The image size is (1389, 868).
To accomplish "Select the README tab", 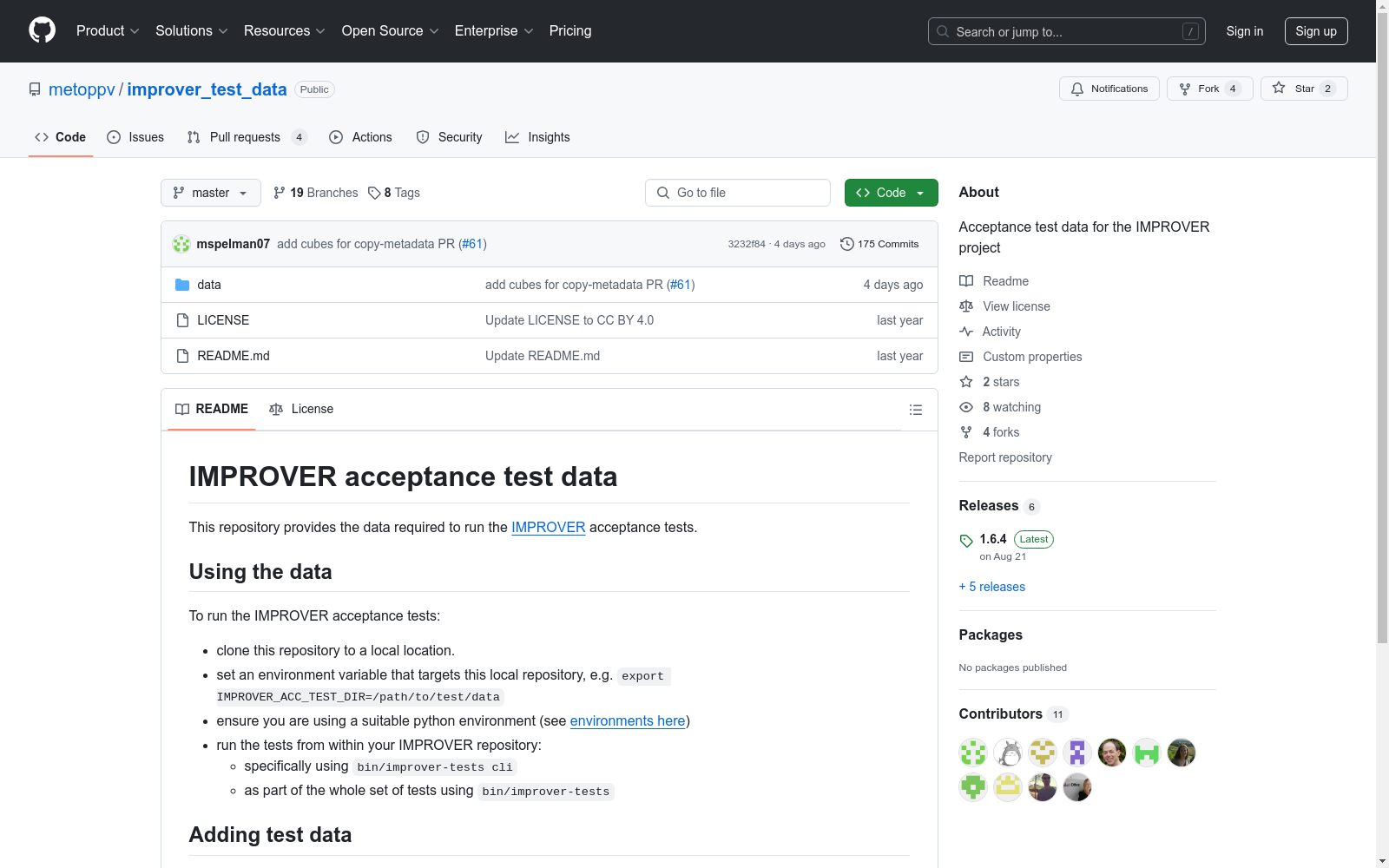I will click(212, 409).
